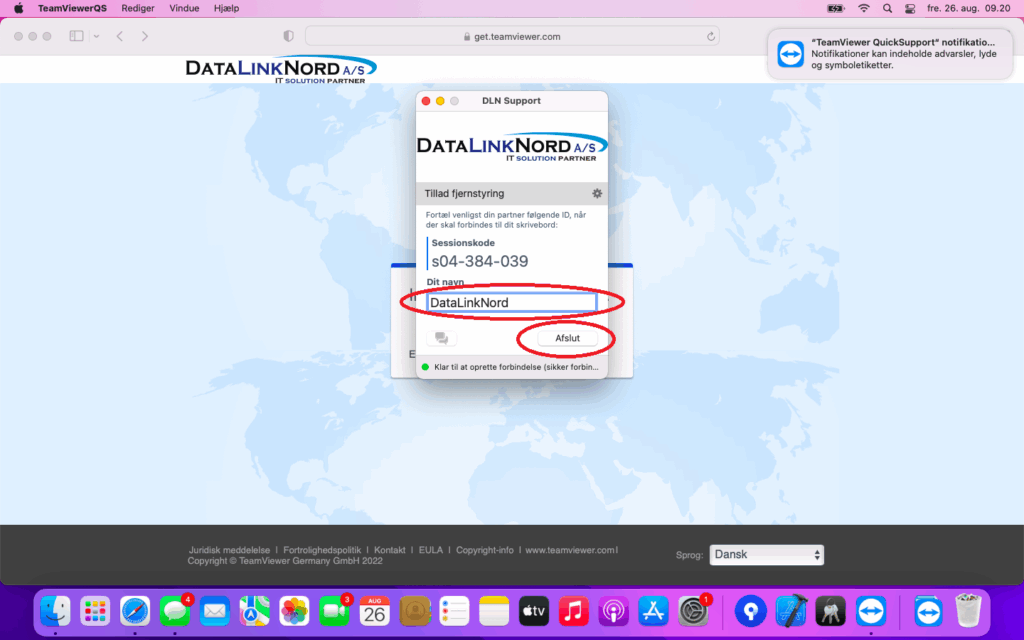Open Finder from the Dock

click(x=55, y=610)
